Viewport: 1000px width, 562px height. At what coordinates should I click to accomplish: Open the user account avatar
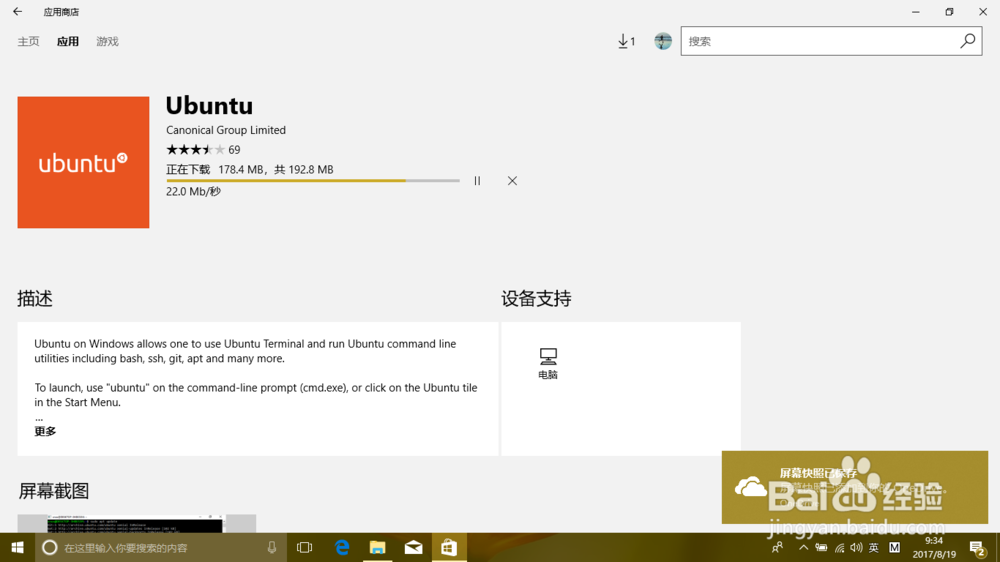point(663,41)
